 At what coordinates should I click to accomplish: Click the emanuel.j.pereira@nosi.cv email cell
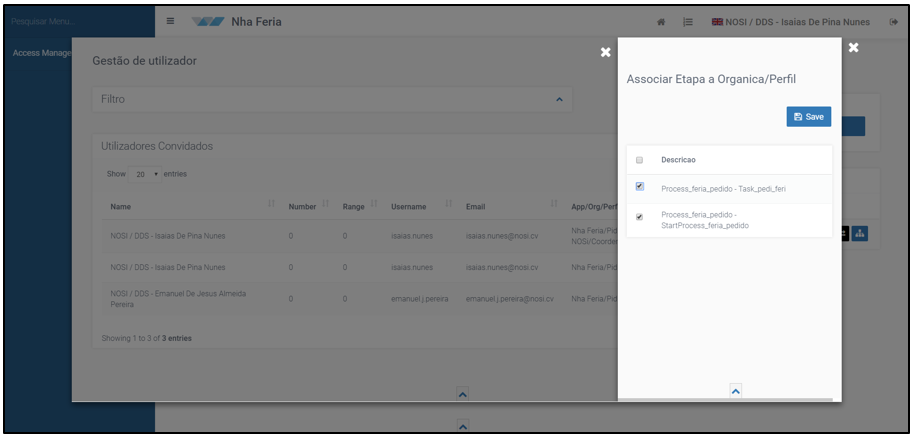point(509,299)
